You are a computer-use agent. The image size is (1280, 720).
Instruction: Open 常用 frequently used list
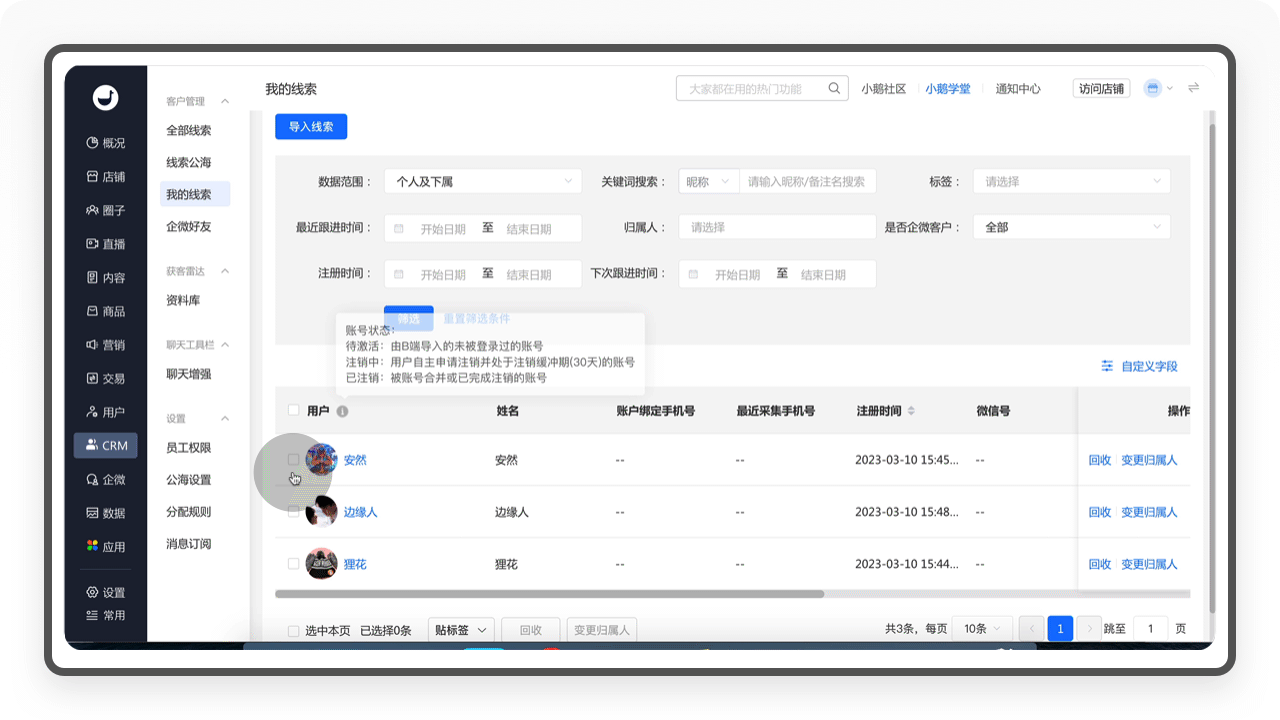pos(106,615)
